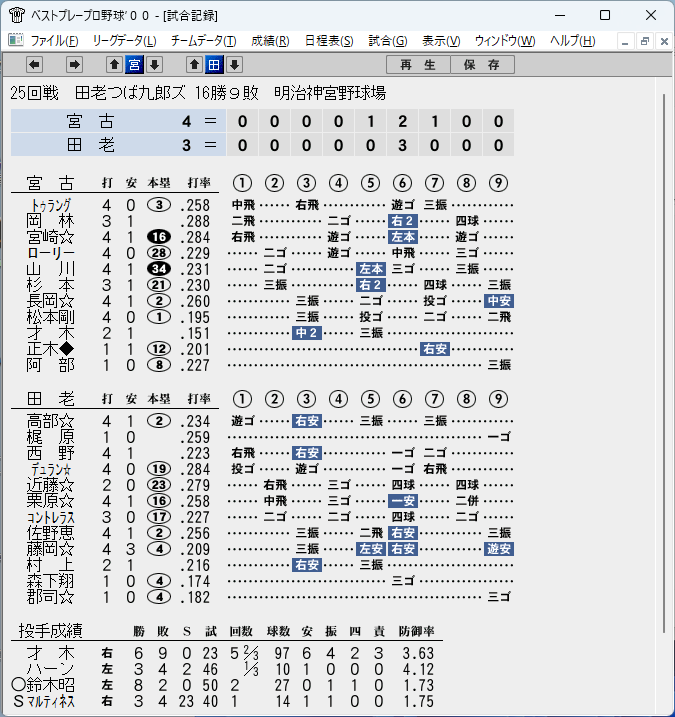Select the 田 team icon in toolbar
Viewport: 675px width, 717px height.
point(214,64)
